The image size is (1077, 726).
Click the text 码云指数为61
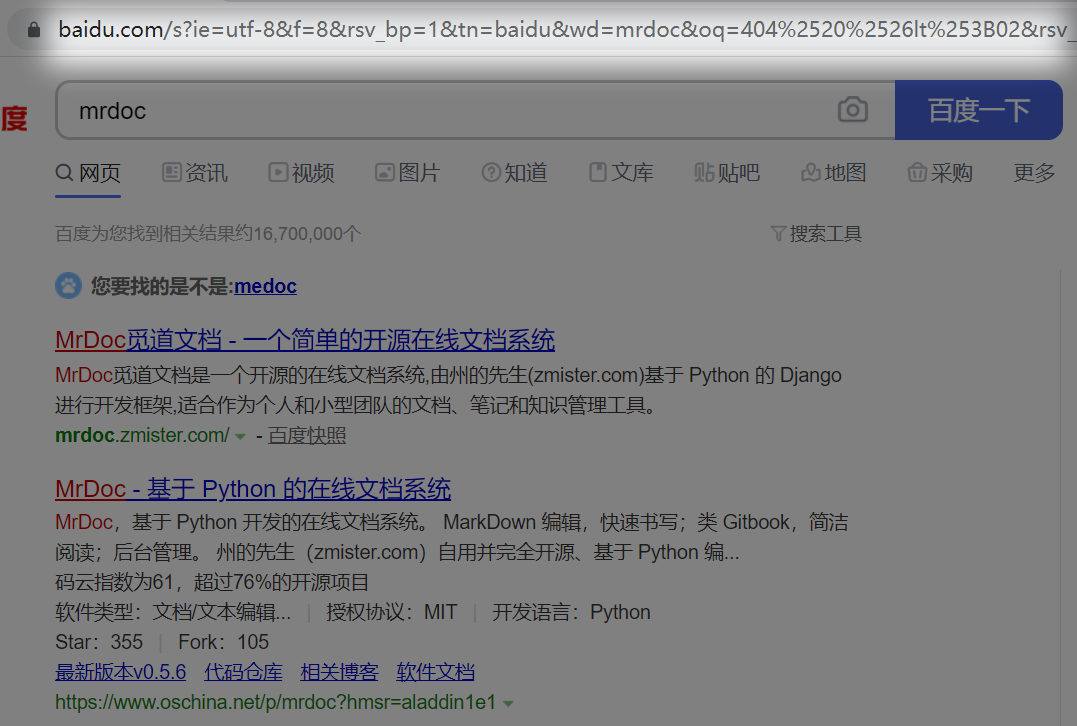(x=114, y=582)
